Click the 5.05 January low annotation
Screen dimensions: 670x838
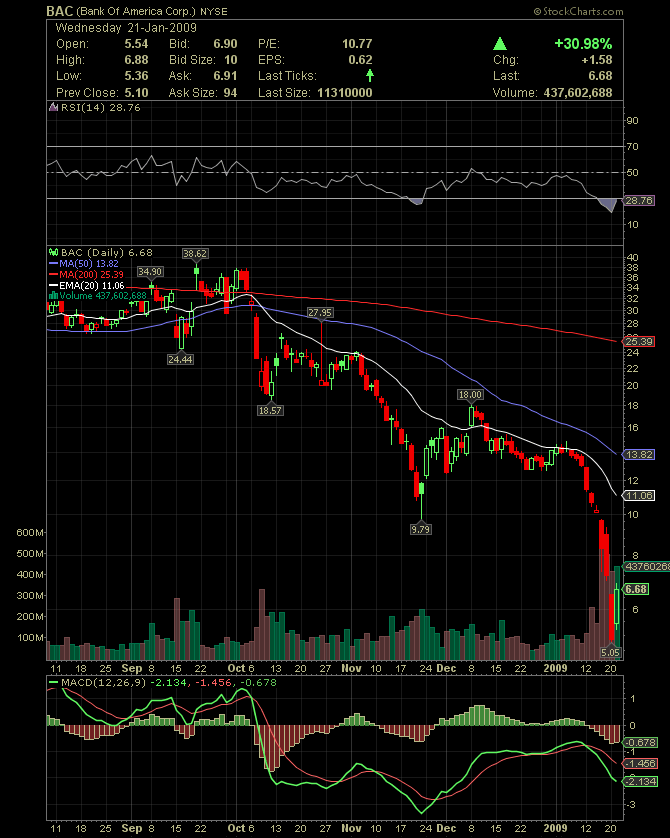tap(610, 652)
